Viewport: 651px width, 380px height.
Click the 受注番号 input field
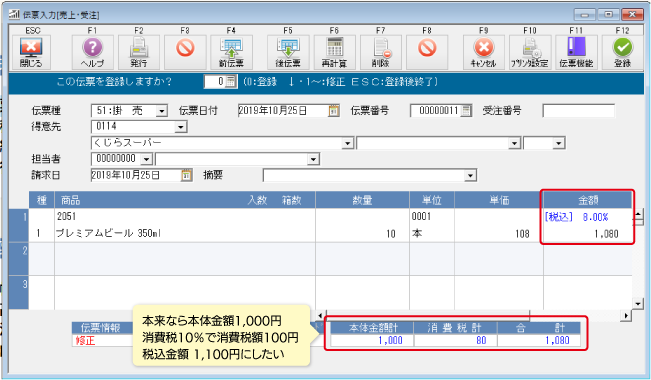pos(578,111)
